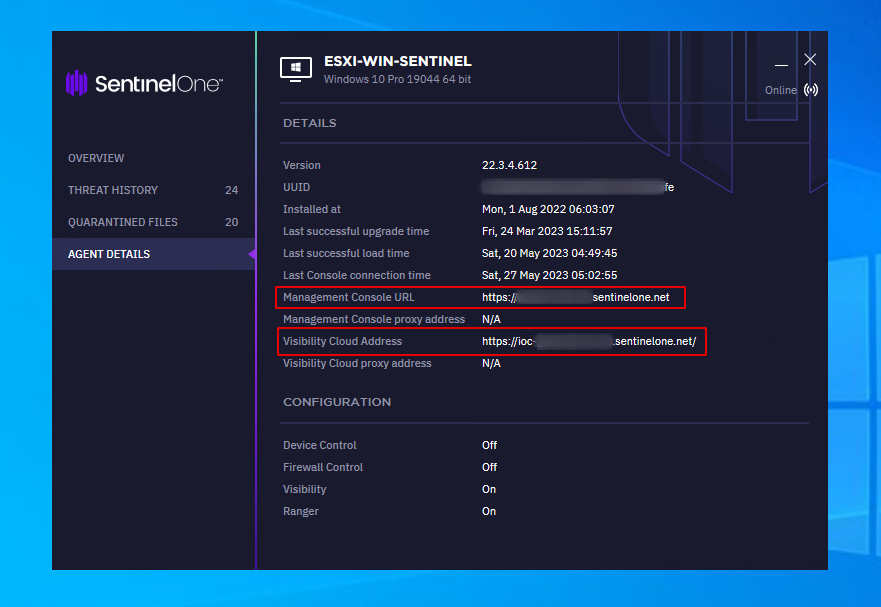Image resolution: width=881 pixels, height=607 pixels.
Task: Click the Management Console proxy N/A value
Action: click(491, 319)
